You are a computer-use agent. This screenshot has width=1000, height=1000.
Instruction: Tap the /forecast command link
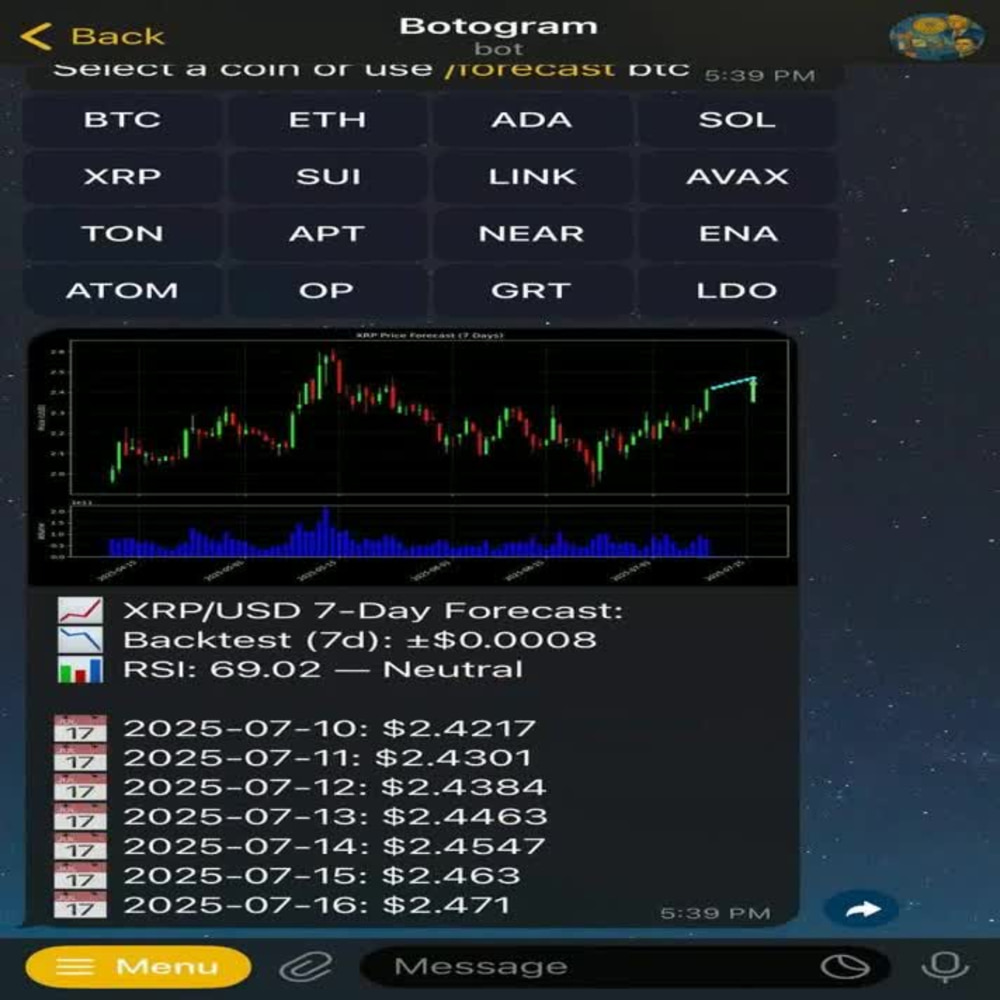[530, 69]
